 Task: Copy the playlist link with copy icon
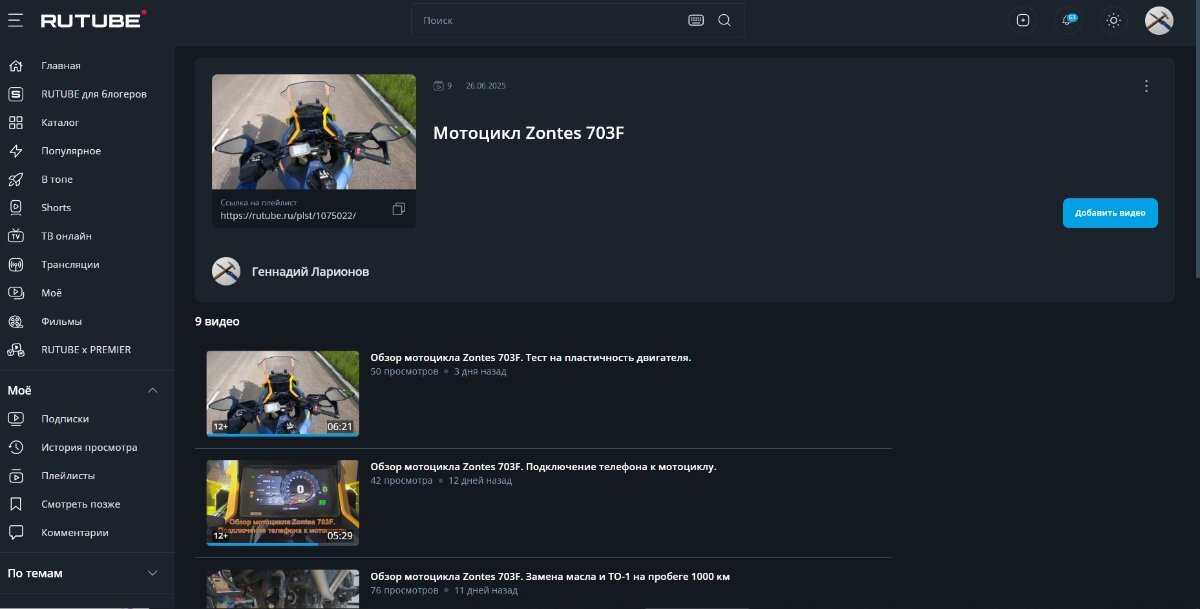[x=398, y=209]
